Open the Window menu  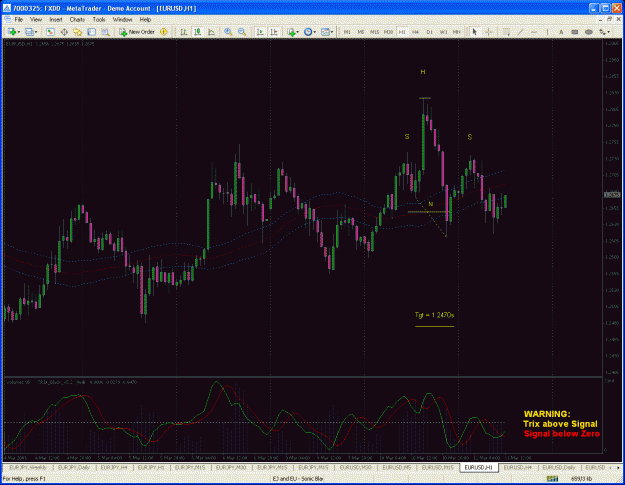point(122,19)
